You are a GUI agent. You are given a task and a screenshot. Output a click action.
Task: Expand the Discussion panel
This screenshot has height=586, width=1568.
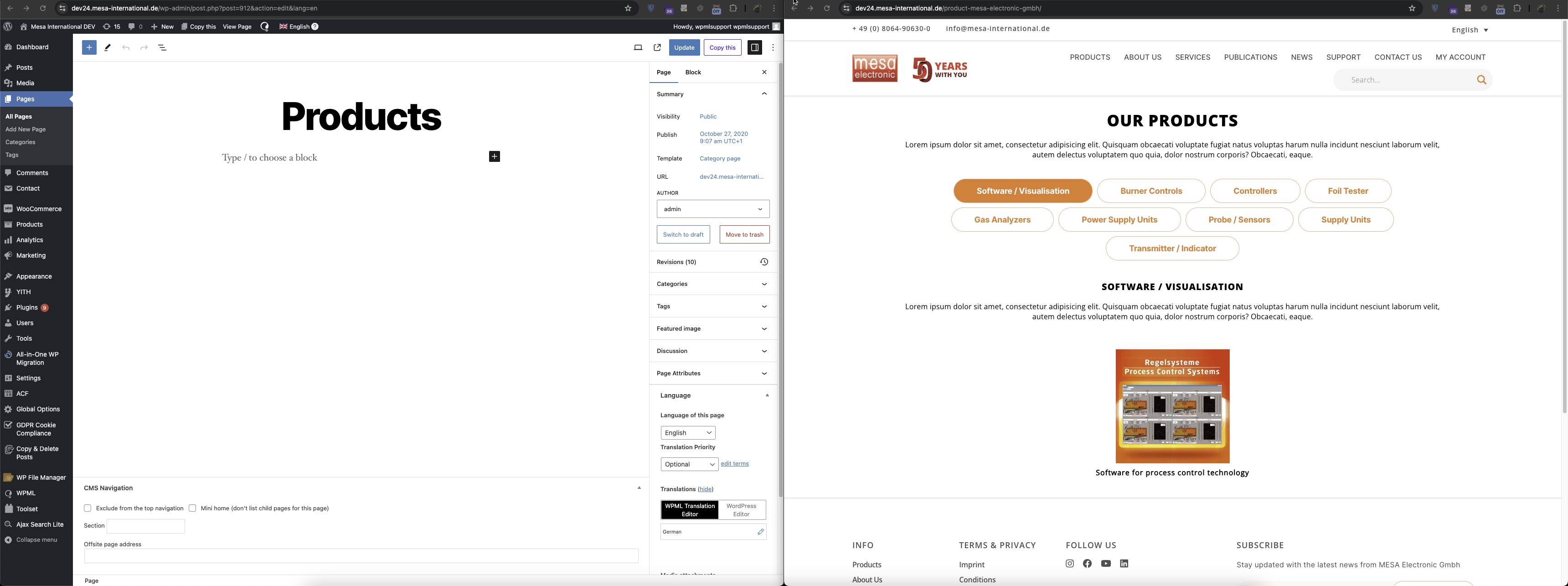(712, 352)
